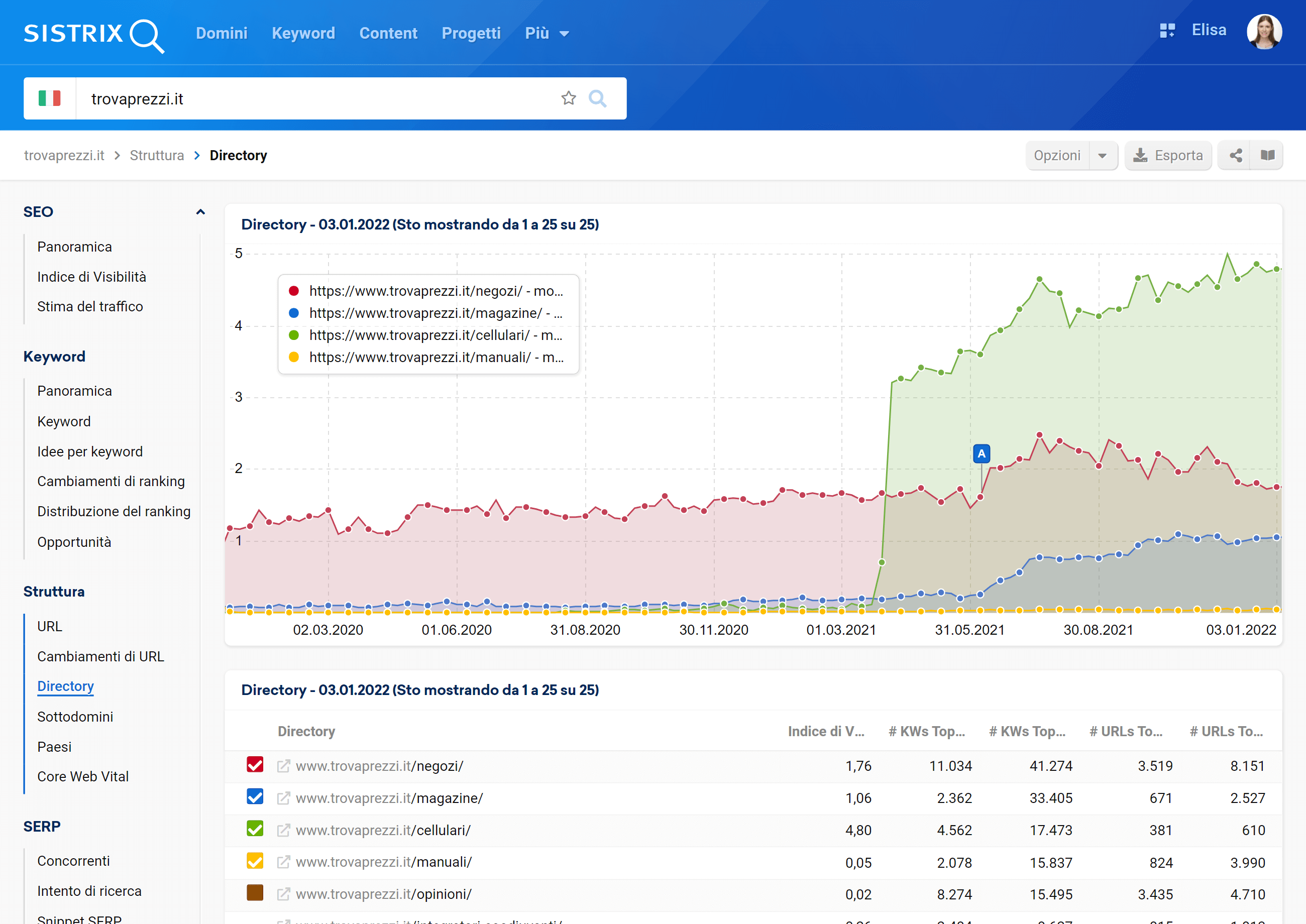Screen dimensions: 1306x924
Task: Open Cambiamenti di ranking
Action: coord(111,482)
